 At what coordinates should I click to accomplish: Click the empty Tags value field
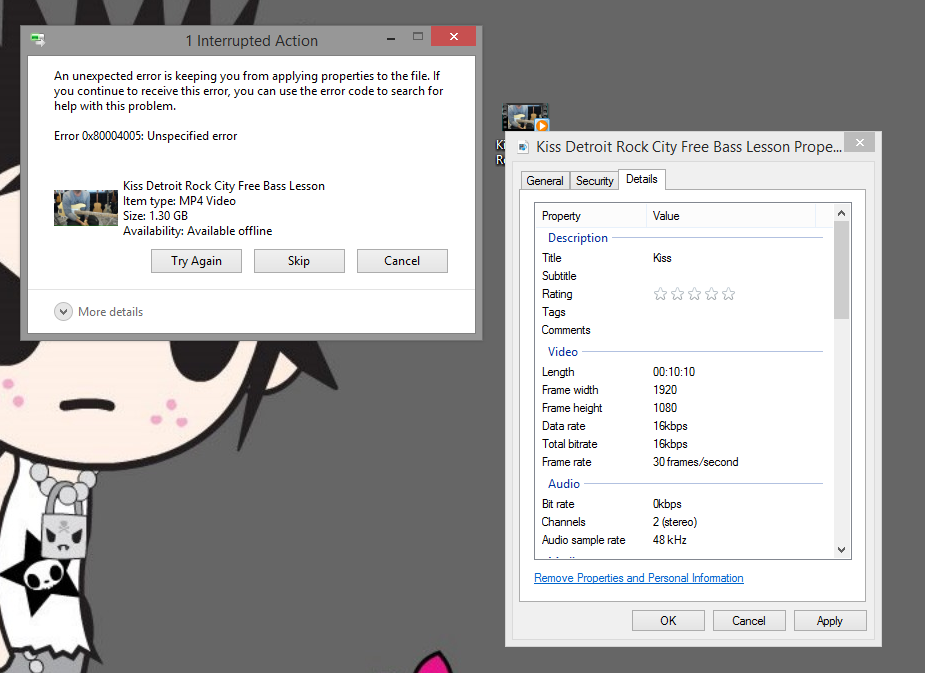pyautogui.click(x=737, y=312)
